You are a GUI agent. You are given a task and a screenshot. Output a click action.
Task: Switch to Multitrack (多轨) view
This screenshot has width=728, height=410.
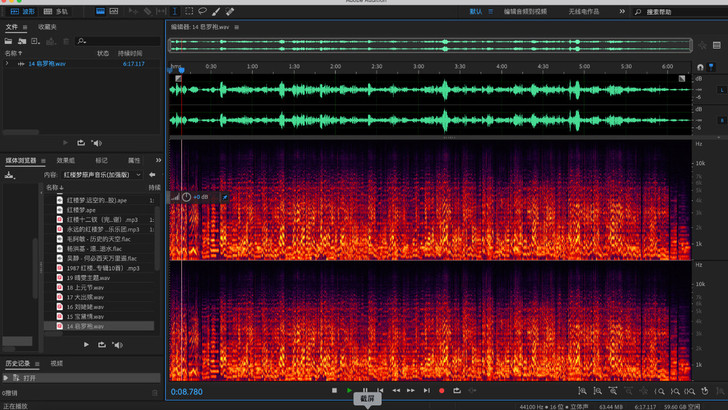tap(57, 11)
